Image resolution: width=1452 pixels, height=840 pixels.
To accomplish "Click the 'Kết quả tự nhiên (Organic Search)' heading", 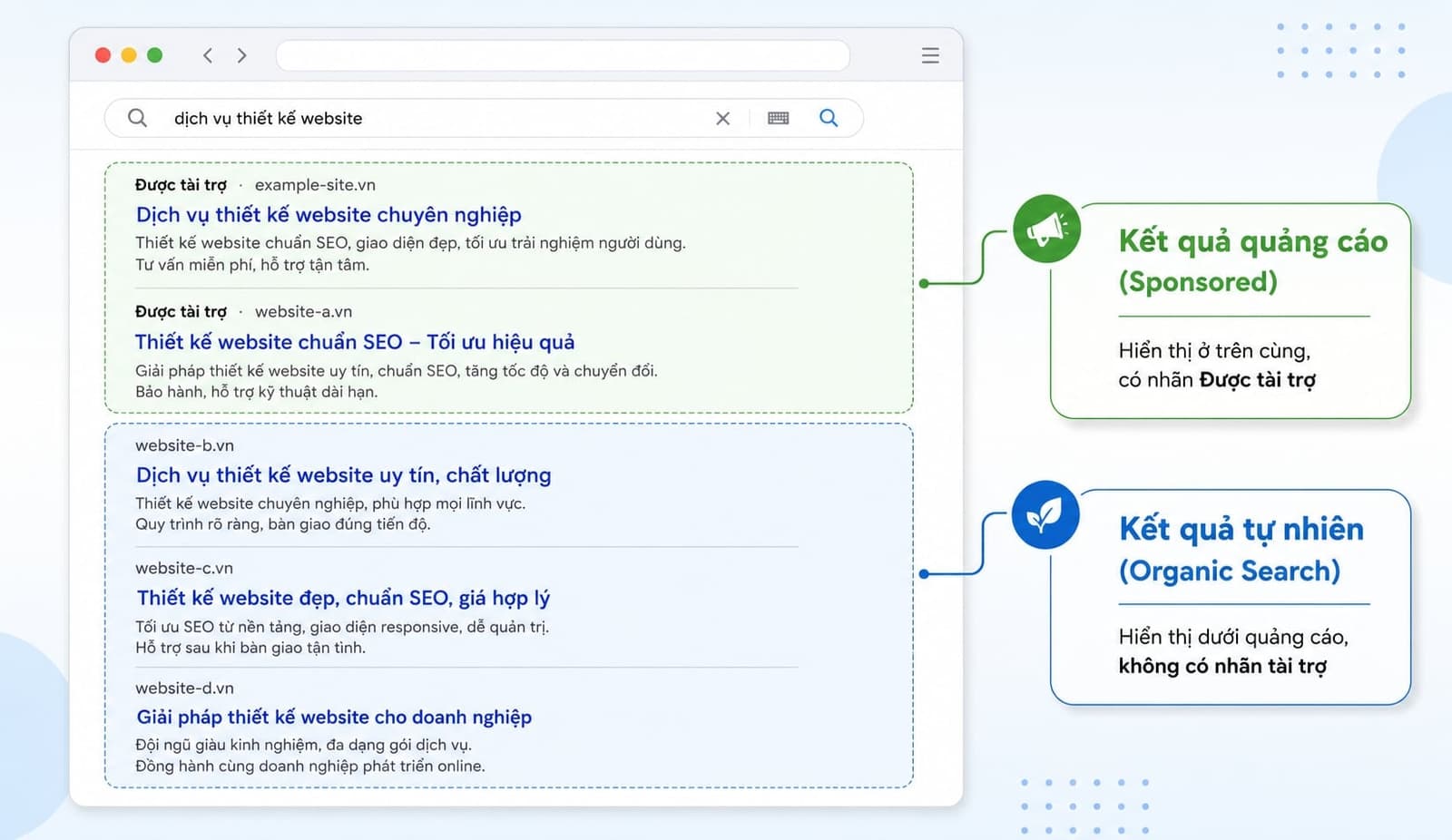I will [1241, 549].
